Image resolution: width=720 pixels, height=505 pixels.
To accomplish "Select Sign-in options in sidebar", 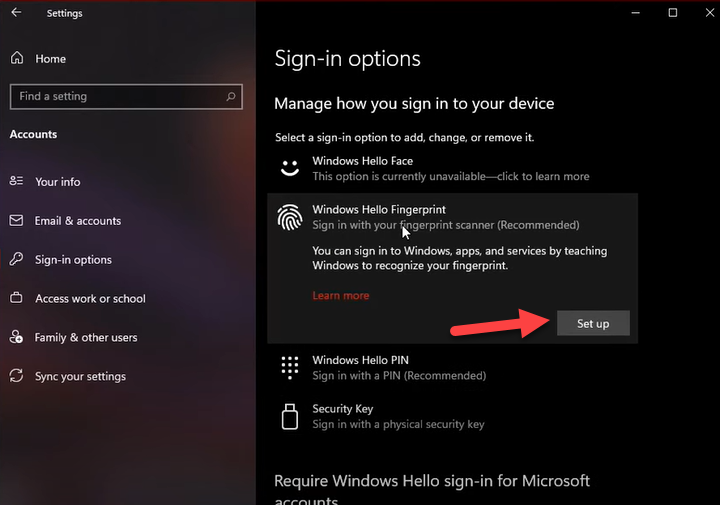I will 73,260.
